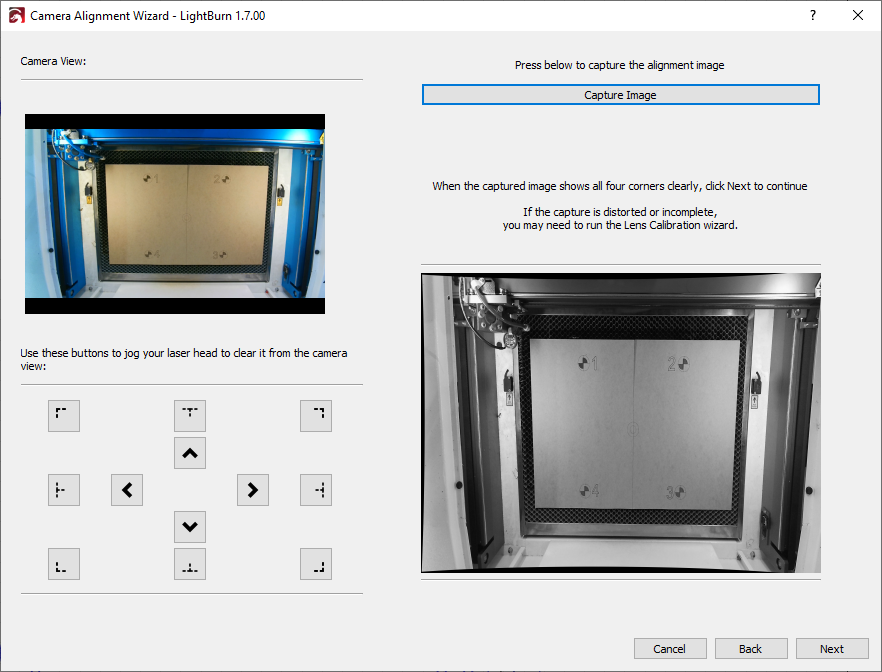Go Back to the previous wizard step
Image resolution: width=882 pixels, height=672 pixels.
[751, 649]
